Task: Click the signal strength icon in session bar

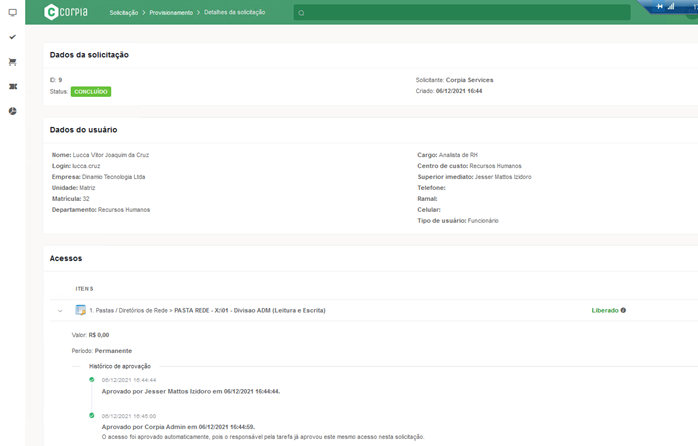Action: pos(671,6)
